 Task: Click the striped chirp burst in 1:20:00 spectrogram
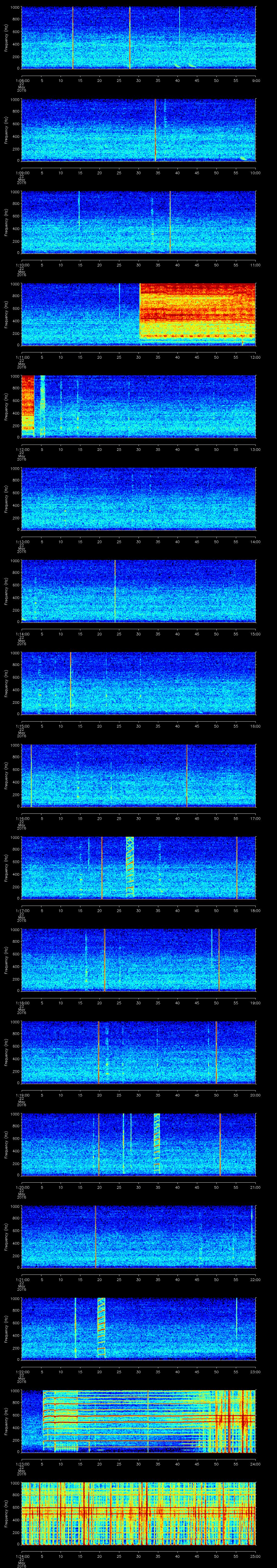[x=157, y=1143]
